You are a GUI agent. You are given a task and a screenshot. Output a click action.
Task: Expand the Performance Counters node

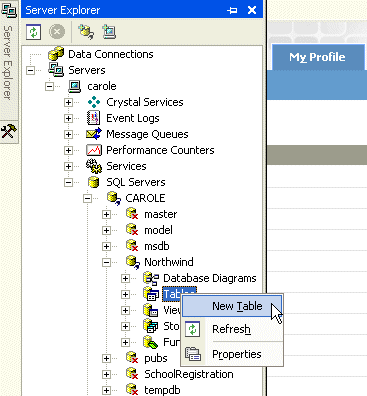click(x=68, y=150)
